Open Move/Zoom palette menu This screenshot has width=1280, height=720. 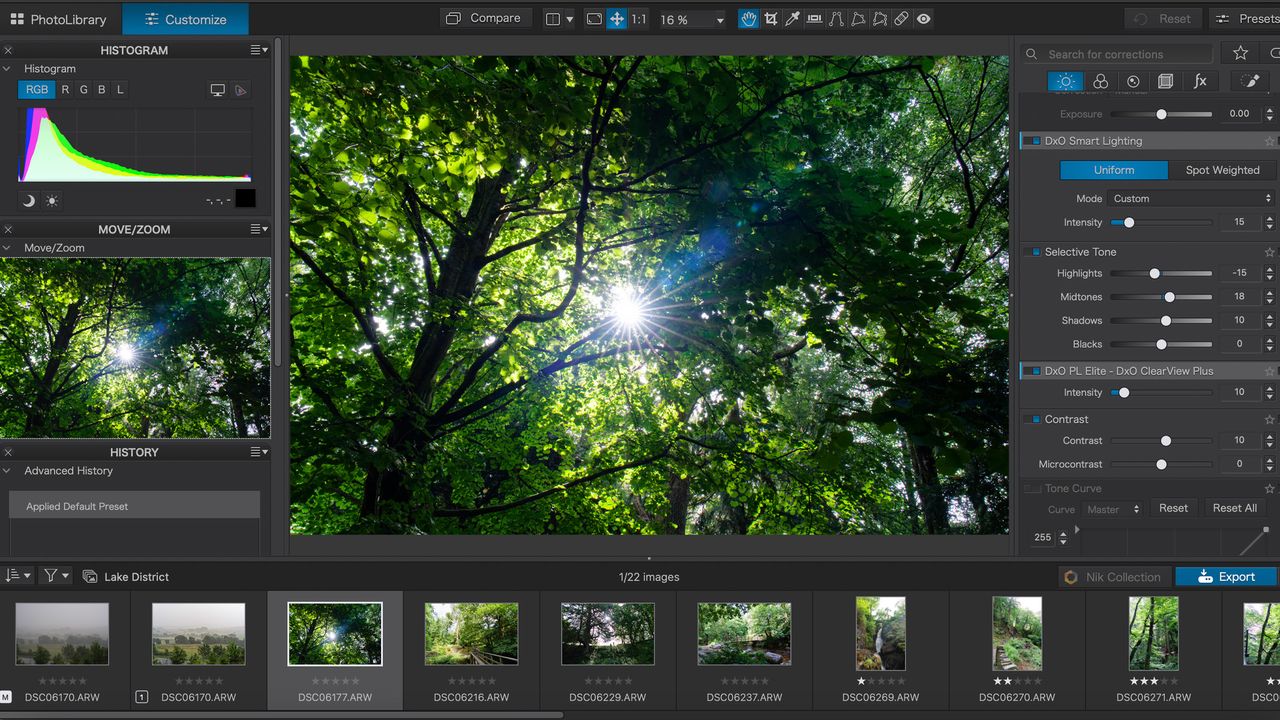click(x=259, y=229)
